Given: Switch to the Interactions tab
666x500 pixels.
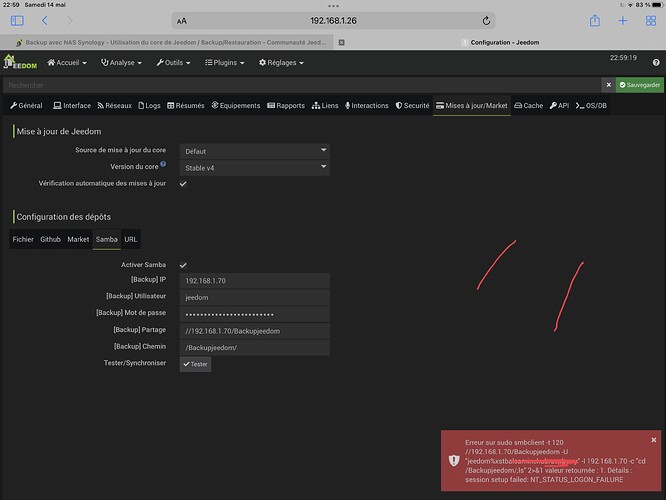Looking at the screenshot, I should coord(367,105).
